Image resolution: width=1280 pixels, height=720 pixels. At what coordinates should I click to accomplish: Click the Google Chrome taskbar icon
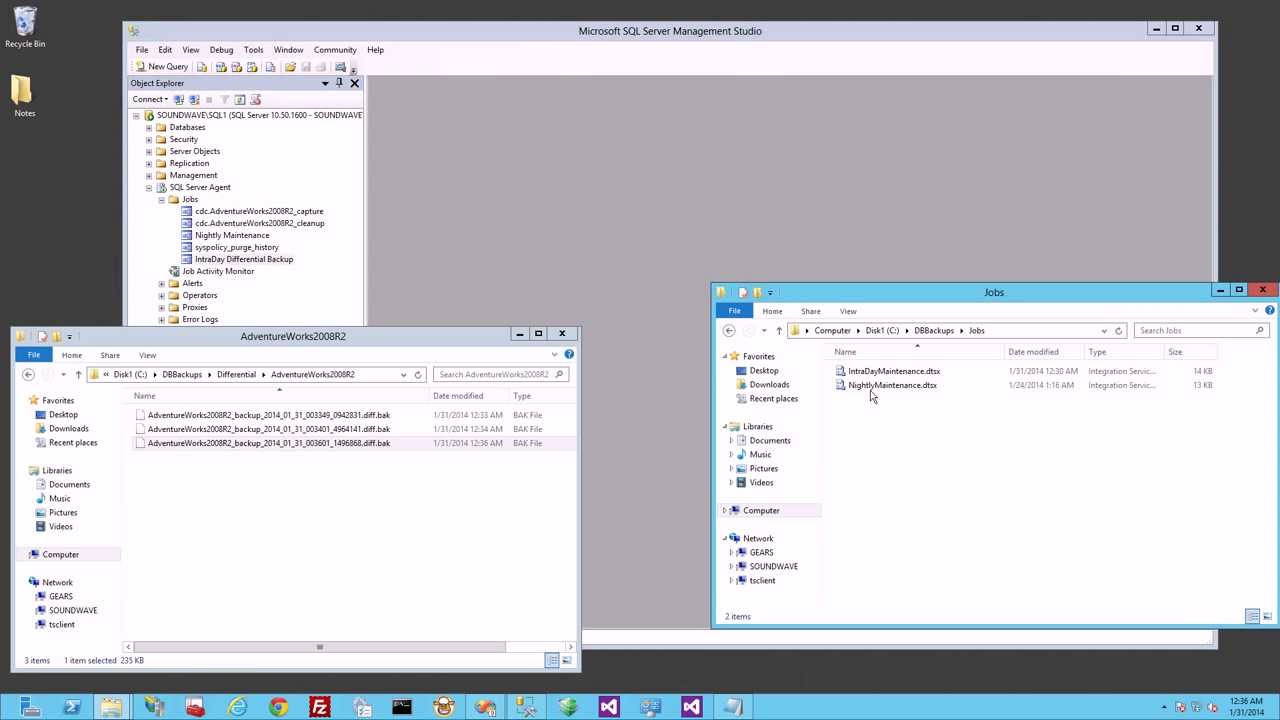tap(278, 707)
